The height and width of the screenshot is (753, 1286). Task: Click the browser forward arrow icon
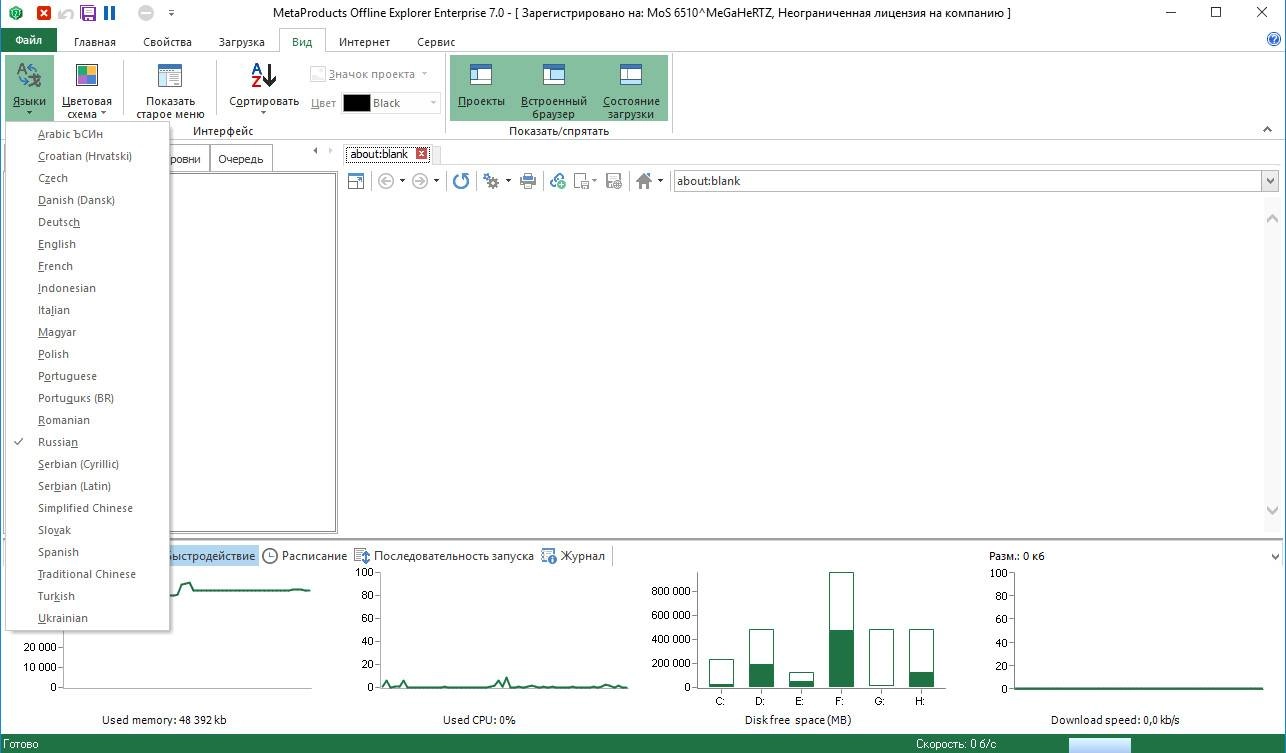[x=420, y=181]
